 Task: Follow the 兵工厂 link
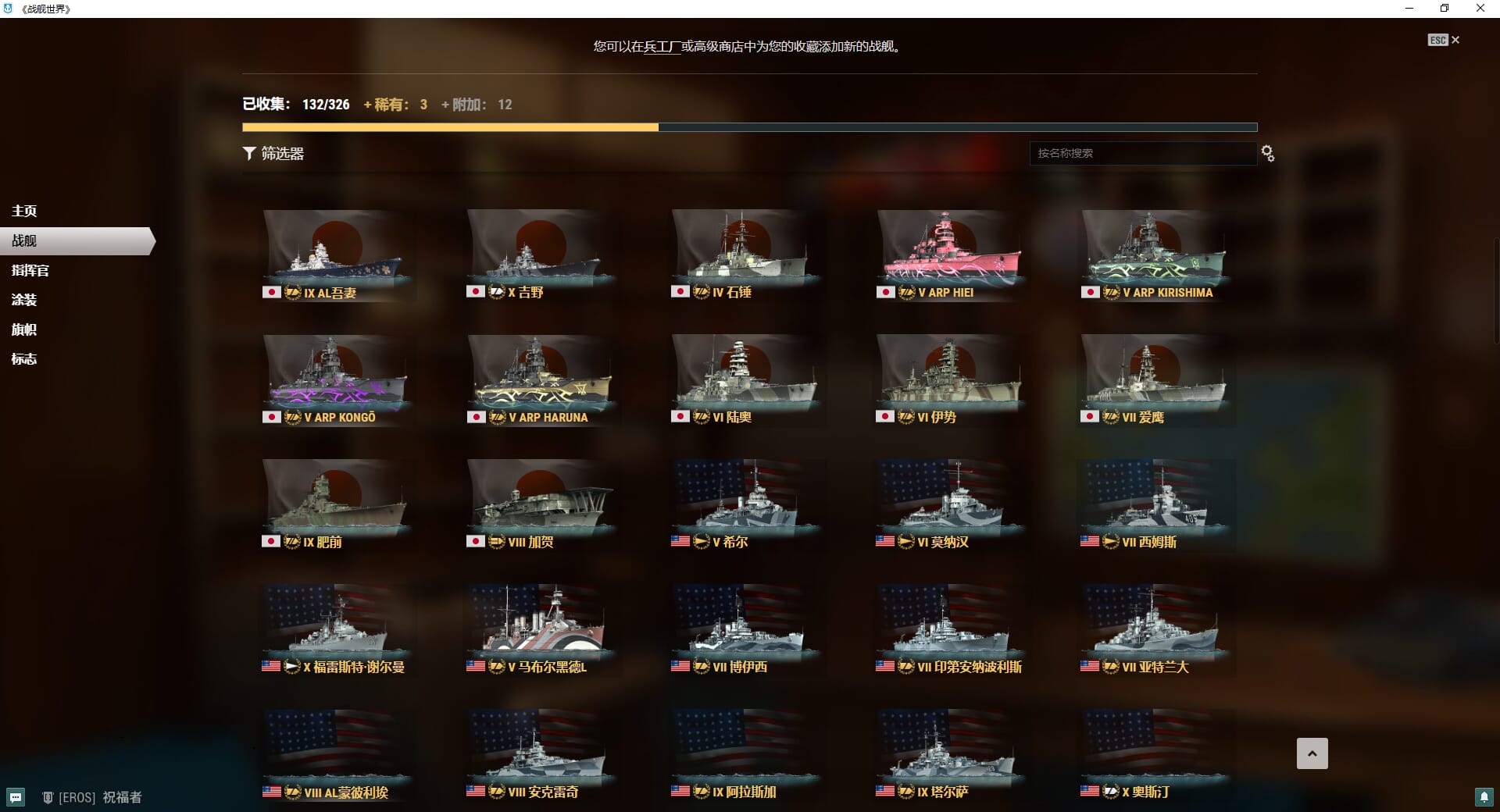coord(662,47)
